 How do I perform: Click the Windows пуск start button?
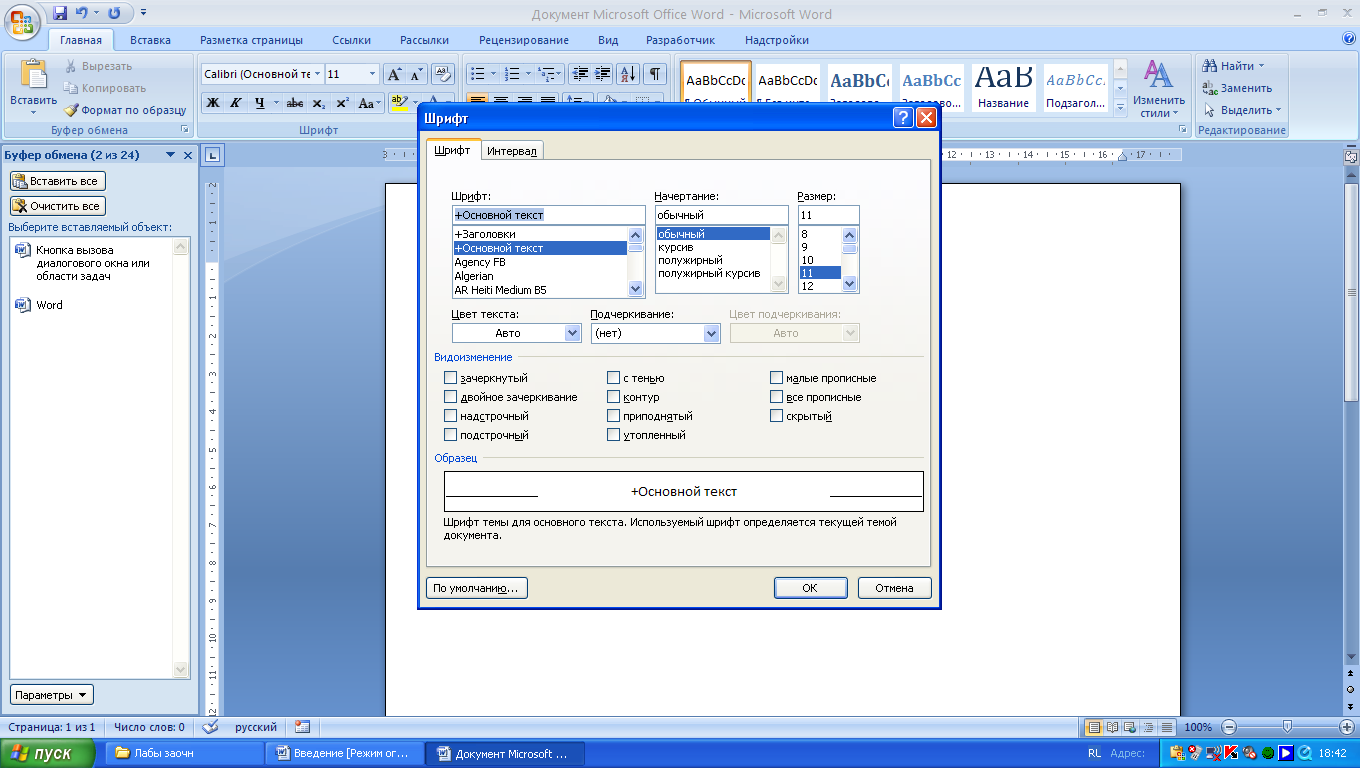pyautogui.click(x=48, y=754)
